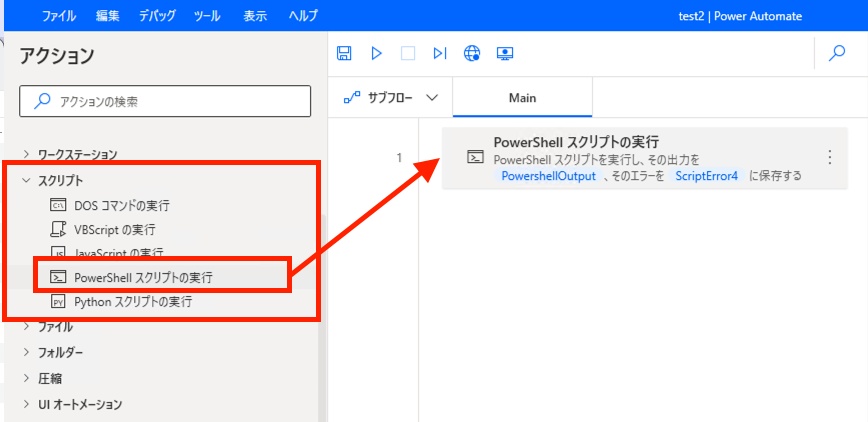Open the 編集 menu

[107, 16]
